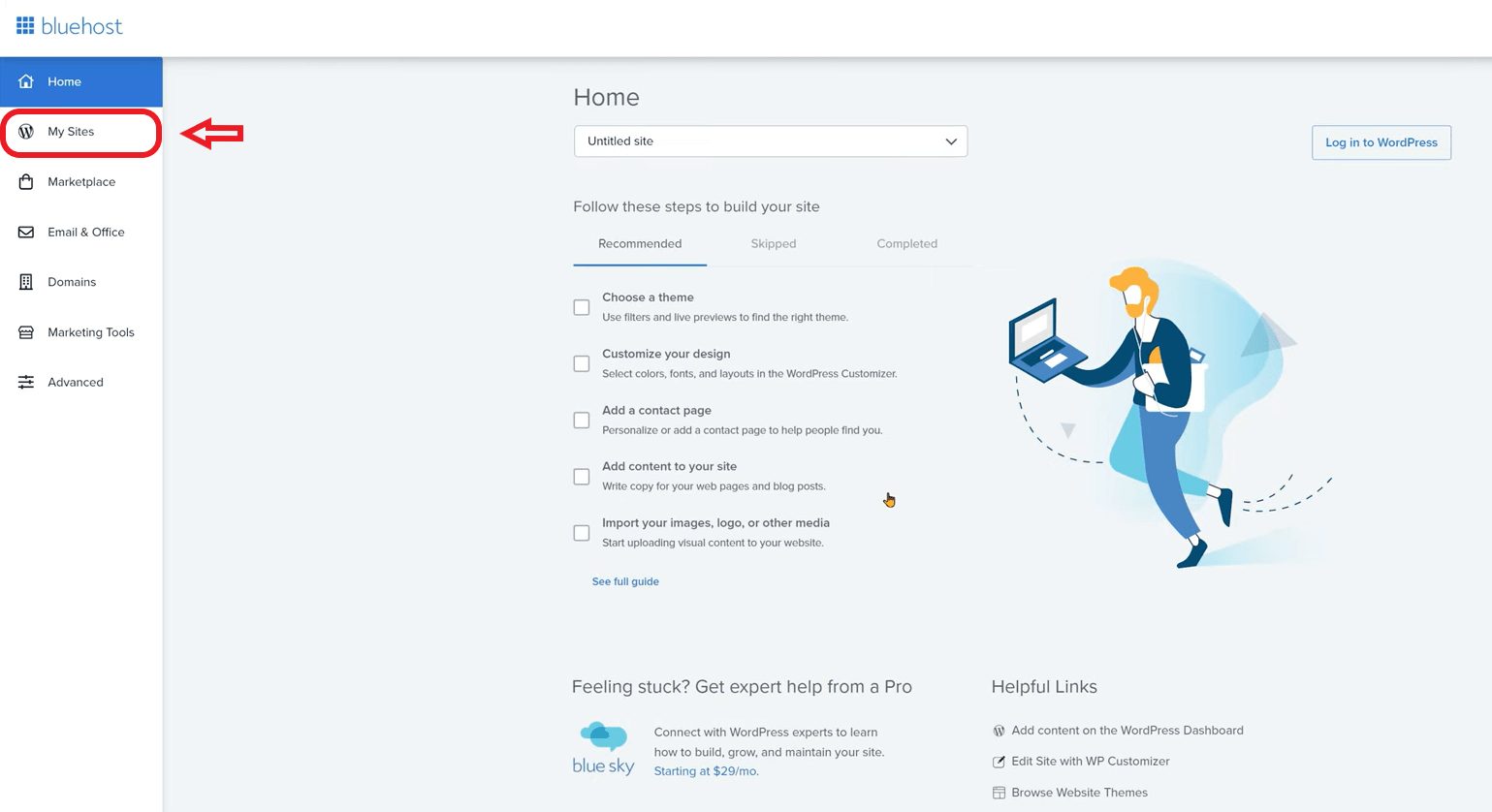This screenshot has height=812, width=1492.
Task: Click the edit pencil icon beside WP Customizer
Action: pos(999,762)
